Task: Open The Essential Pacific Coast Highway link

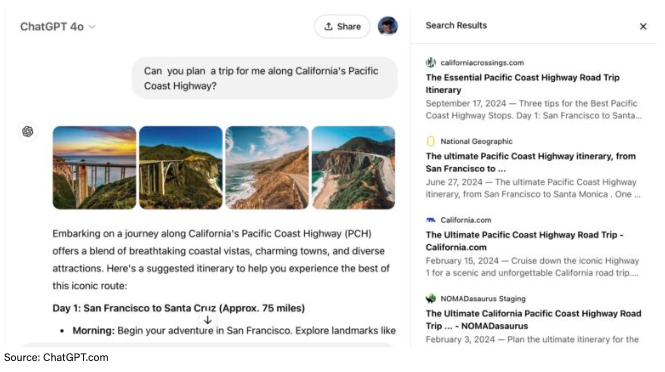Action: click(x=522, y=84)
